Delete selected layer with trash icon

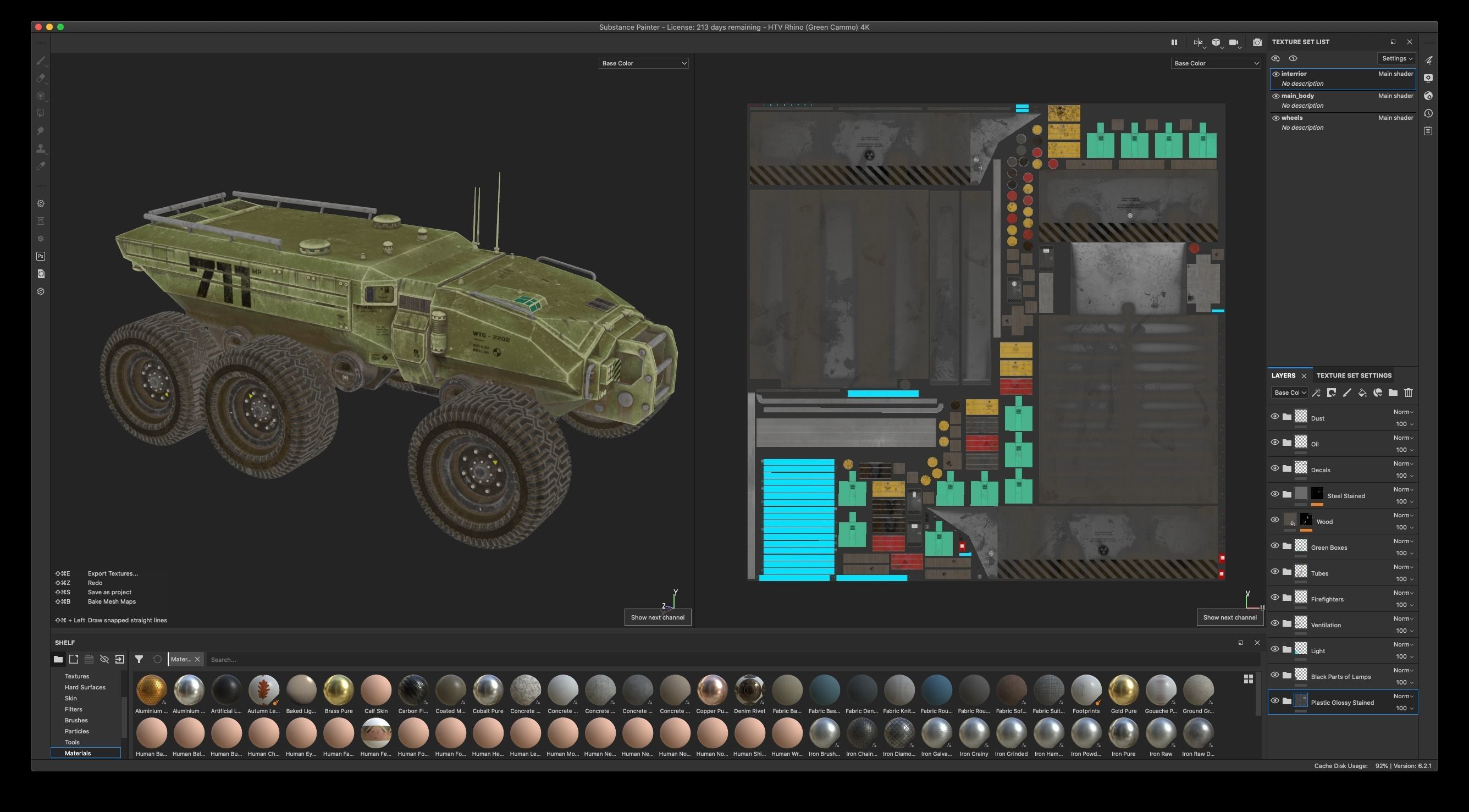[x=1409, y=393]
